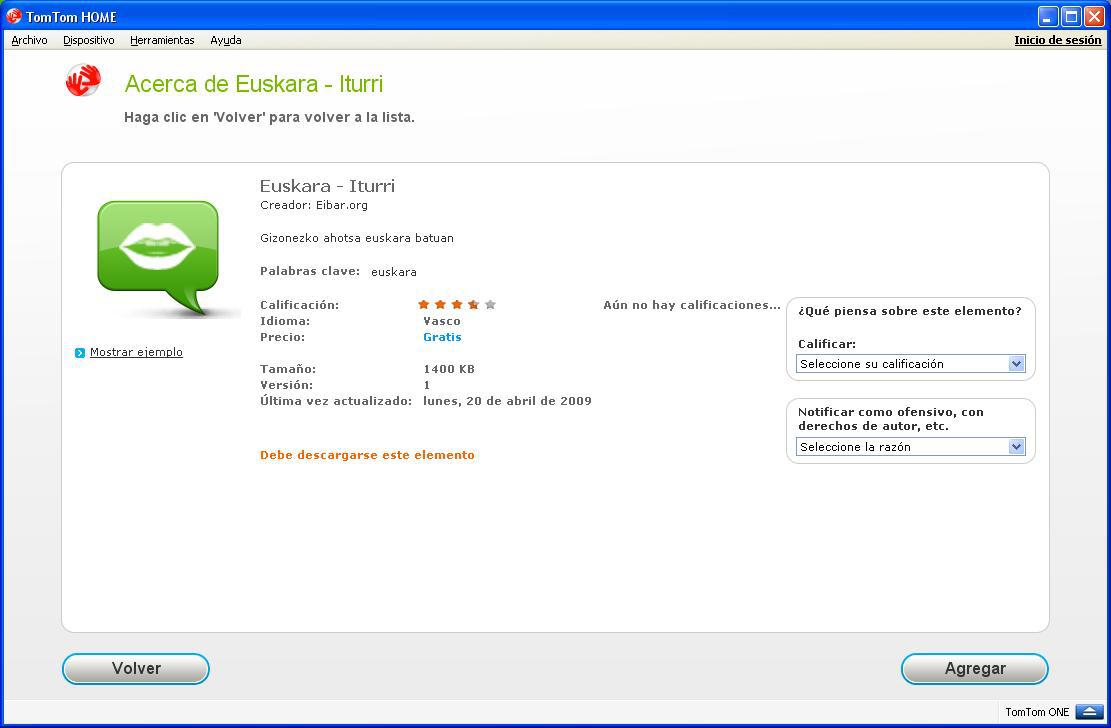Click the first rating star
The image size is (1111, 728).
424,305
